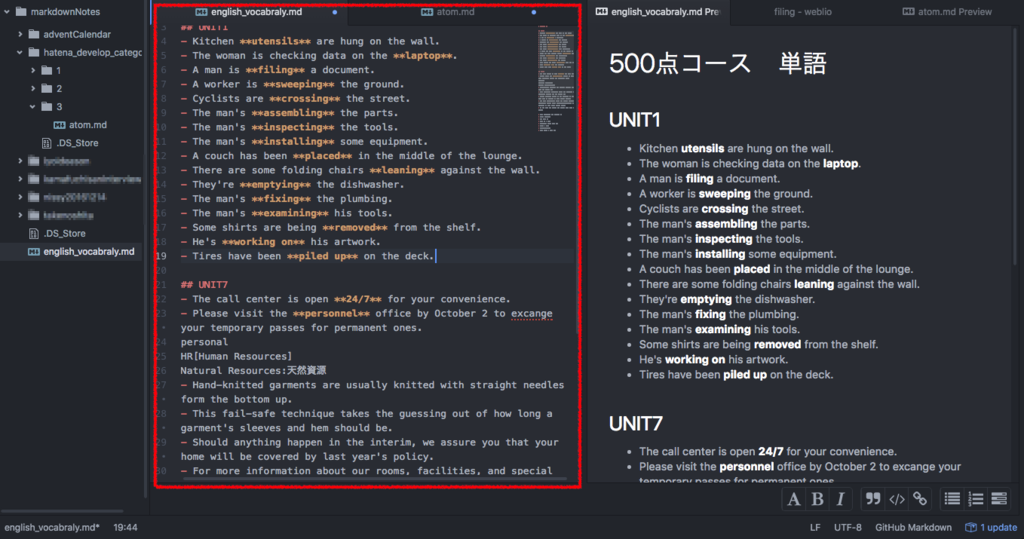The image size is (1024, 539).
Task: Click the misspelled word 'excange' in the editor
Action: coord(532,314)
